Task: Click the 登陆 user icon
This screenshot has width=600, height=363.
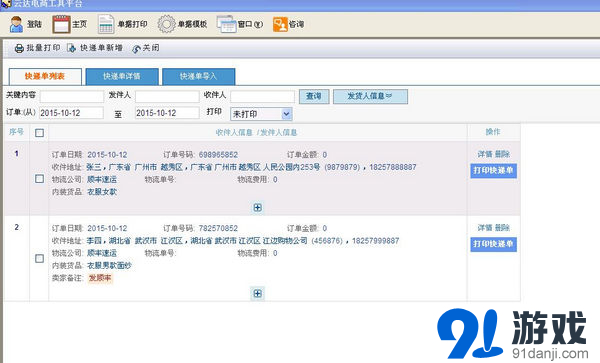Action: [16, 24]
